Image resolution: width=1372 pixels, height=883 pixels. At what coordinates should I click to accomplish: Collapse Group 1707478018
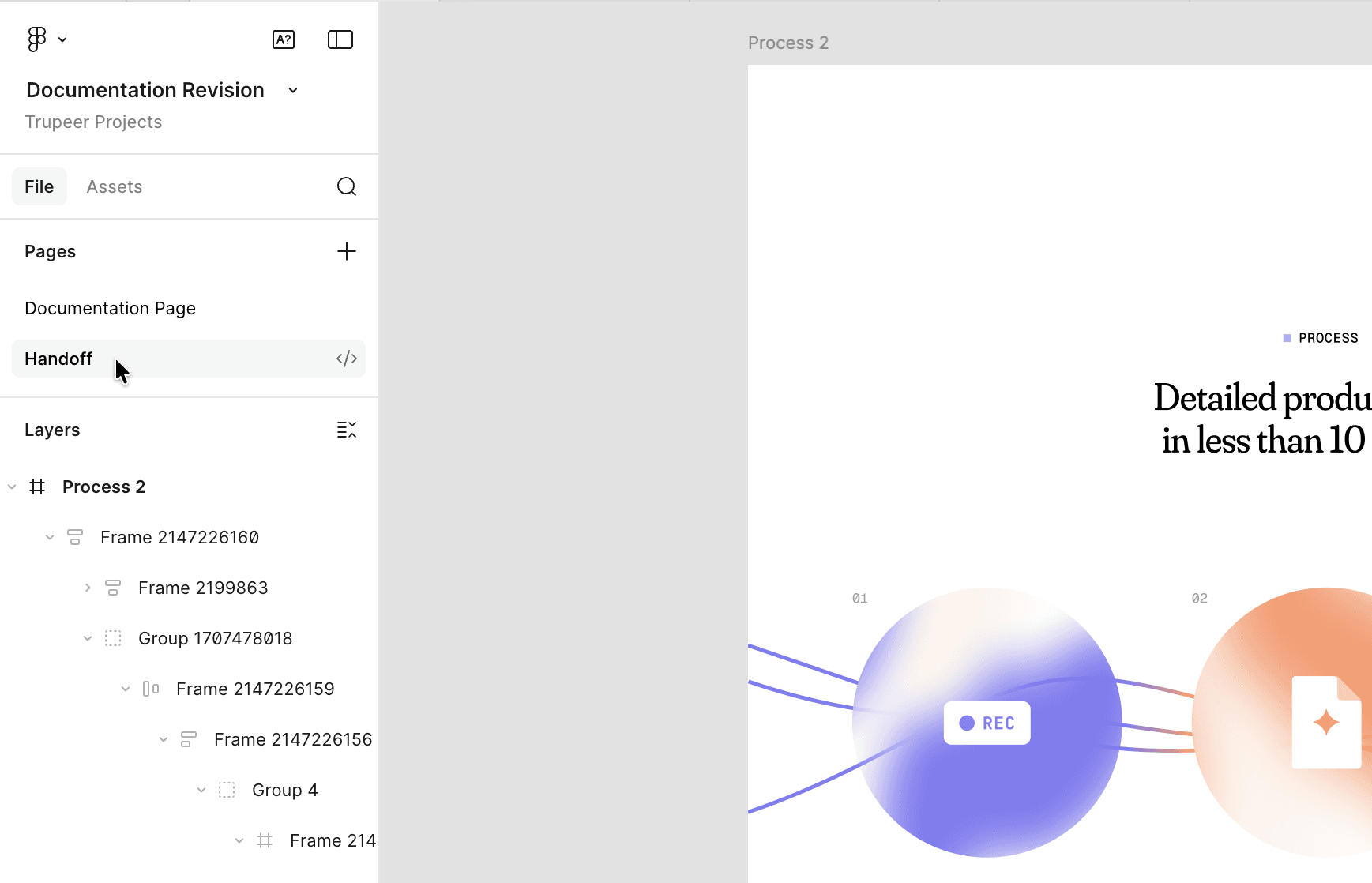click(x=87, y=637)
